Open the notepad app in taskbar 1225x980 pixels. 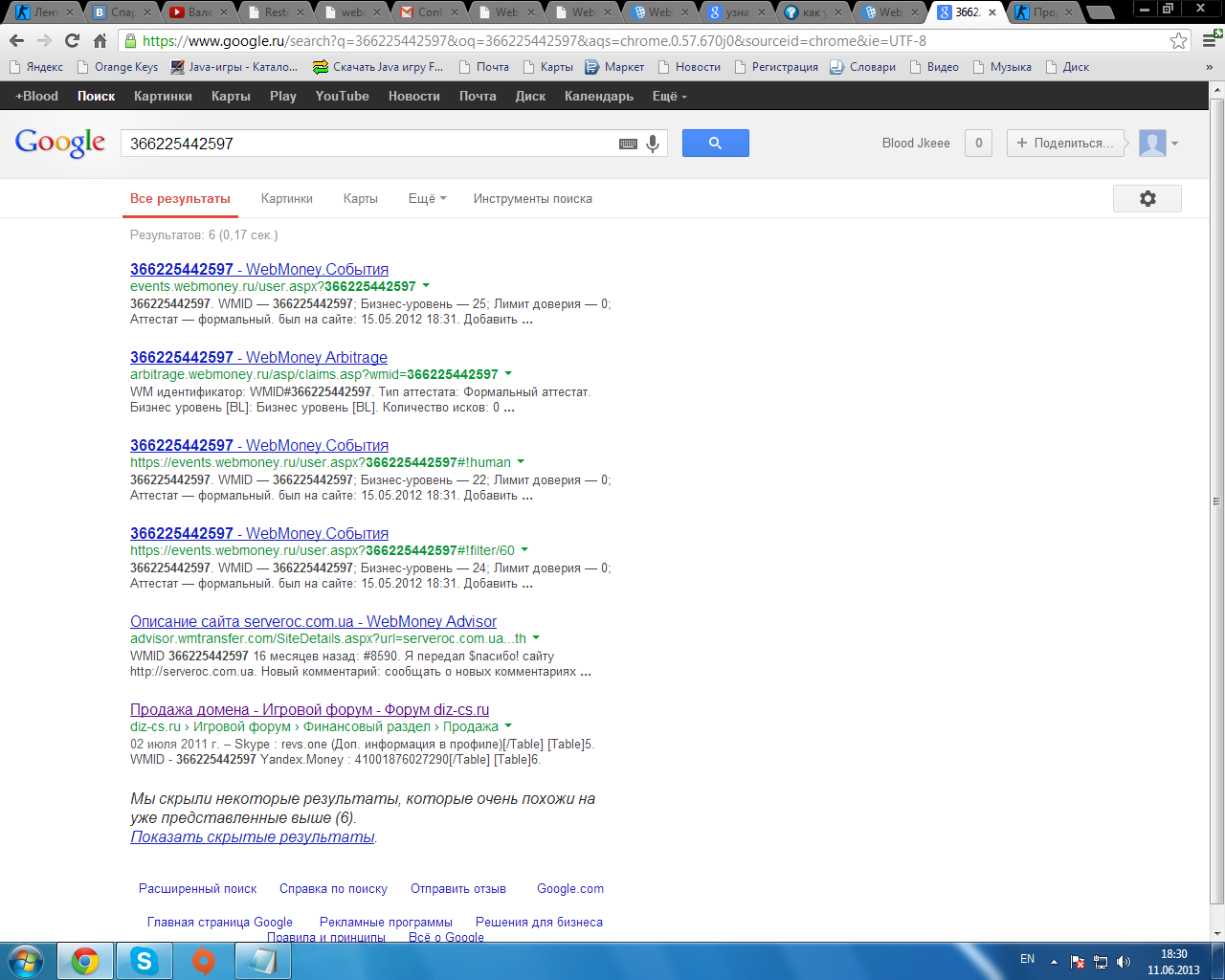[261, 961]
